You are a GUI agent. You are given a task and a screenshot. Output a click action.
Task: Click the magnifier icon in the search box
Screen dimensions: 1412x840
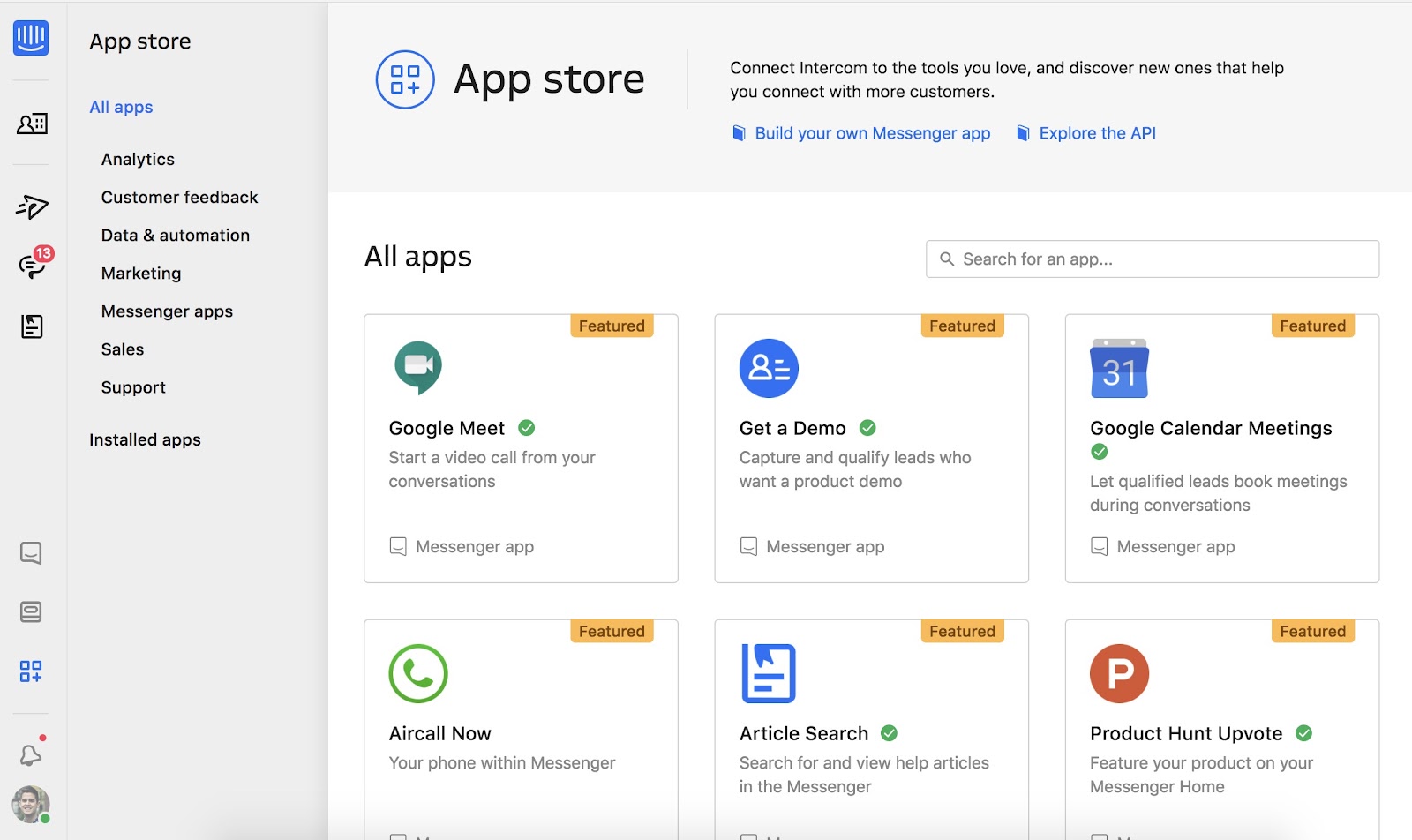pyautogui.click(x=947, y=259)
